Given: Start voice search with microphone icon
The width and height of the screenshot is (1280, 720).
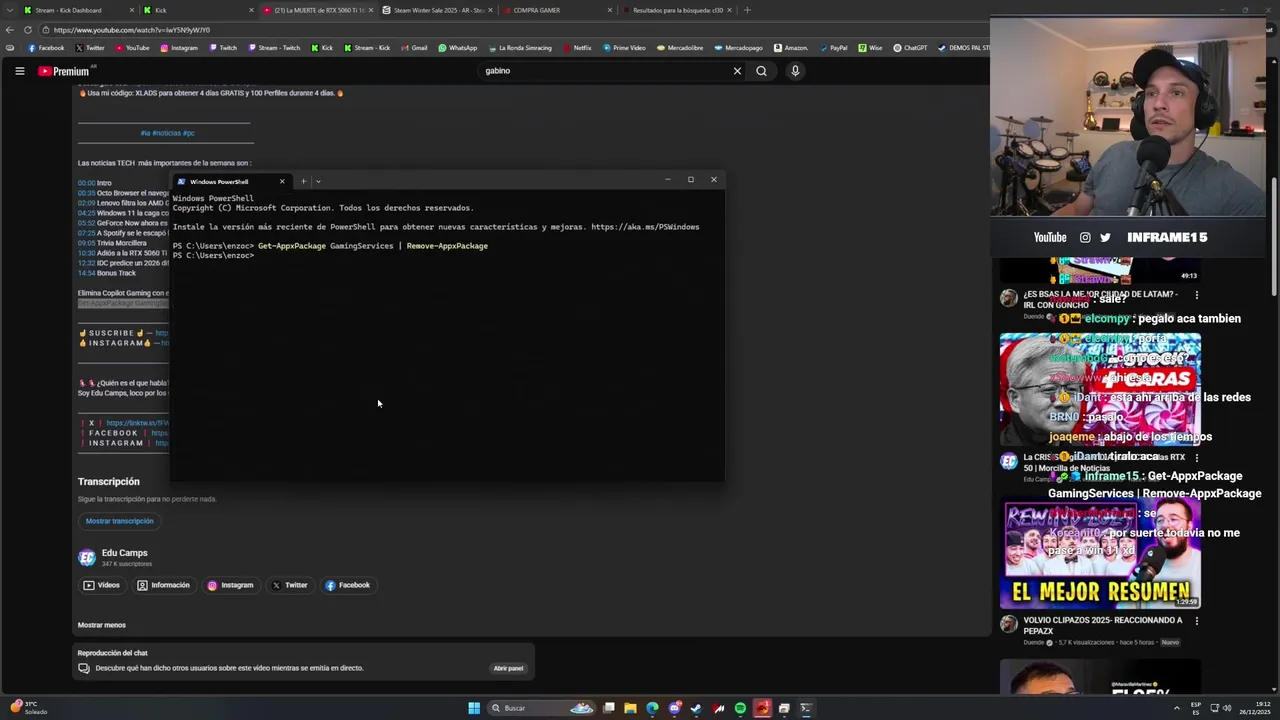Looking at the screenshot, I should pos(795,71).
